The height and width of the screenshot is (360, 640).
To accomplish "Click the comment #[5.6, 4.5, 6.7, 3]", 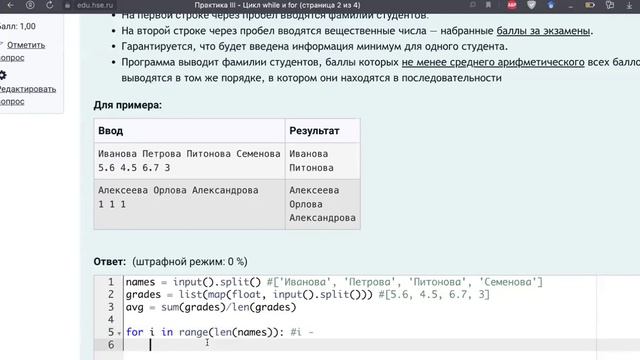I will click(x=434, y=295).
